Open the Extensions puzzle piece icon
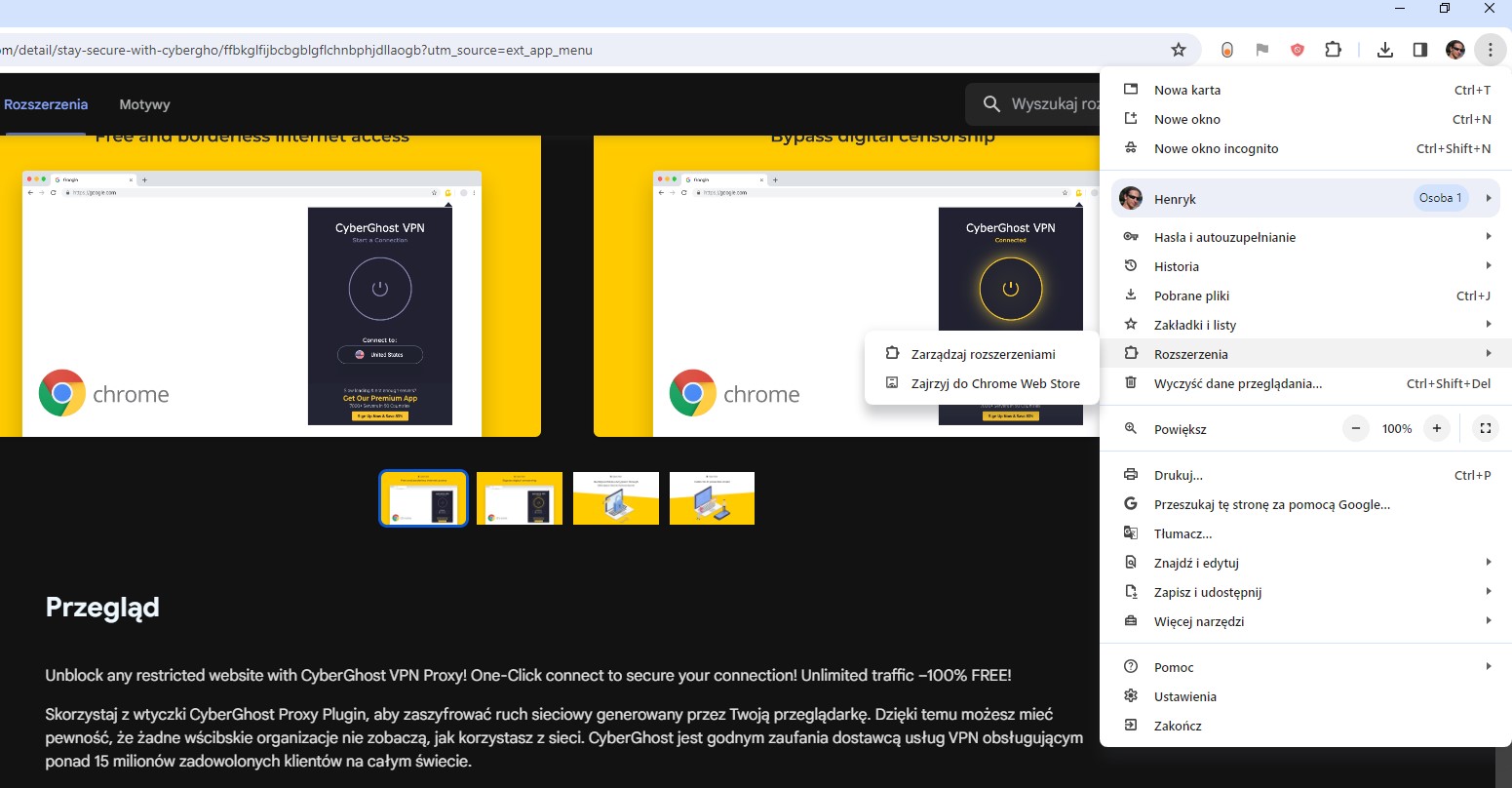 pyautogui.click(x=1333, y=50)
